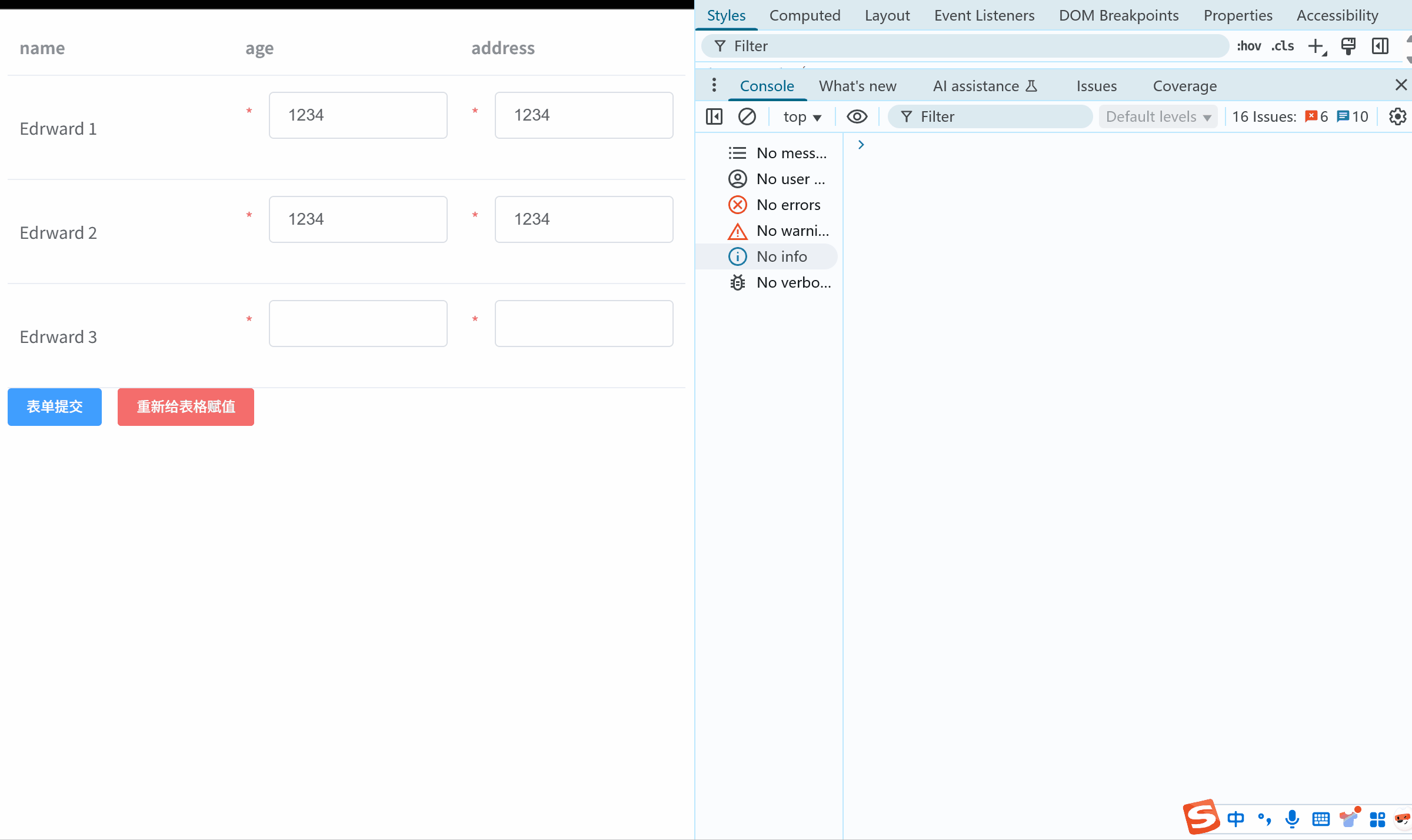1412x840 pixels.
Task: Click the blue 表单提交 submit button
Action: (55, 406)
